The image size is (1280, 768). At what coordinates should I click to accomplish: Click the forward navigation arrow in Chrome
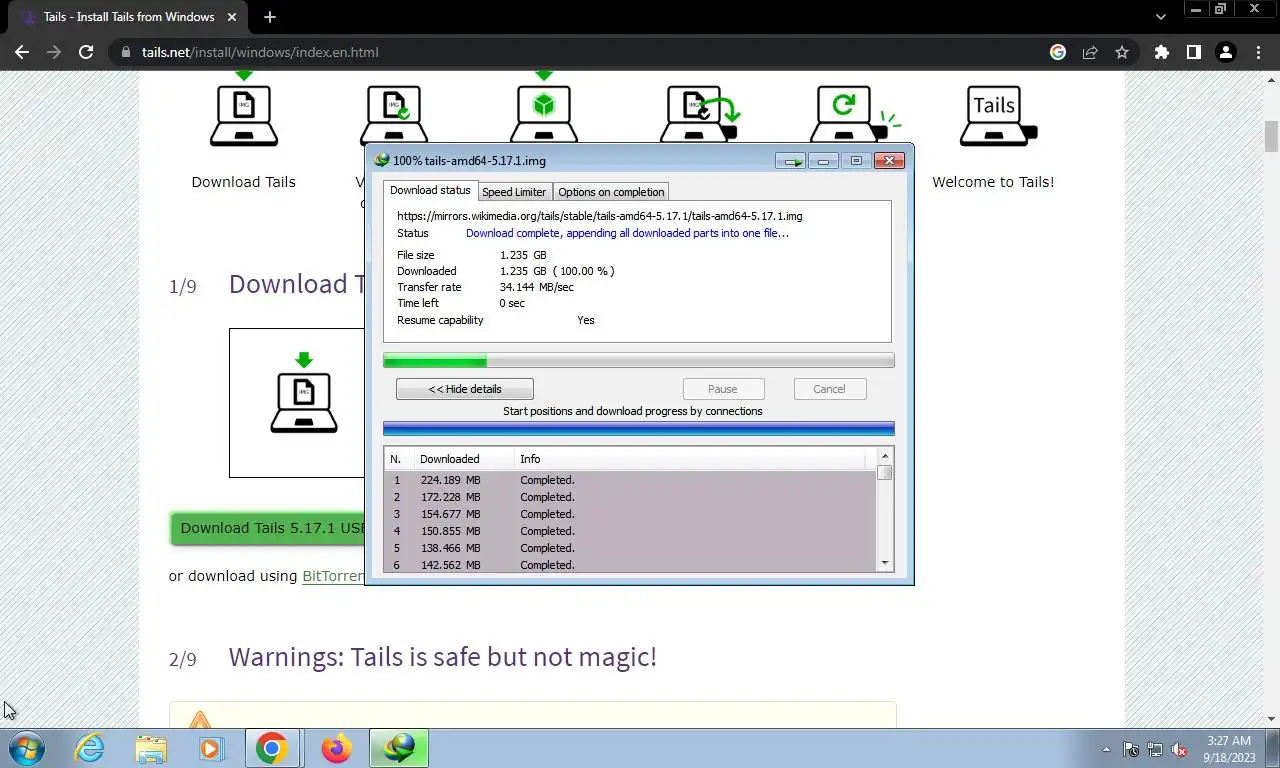54,52
